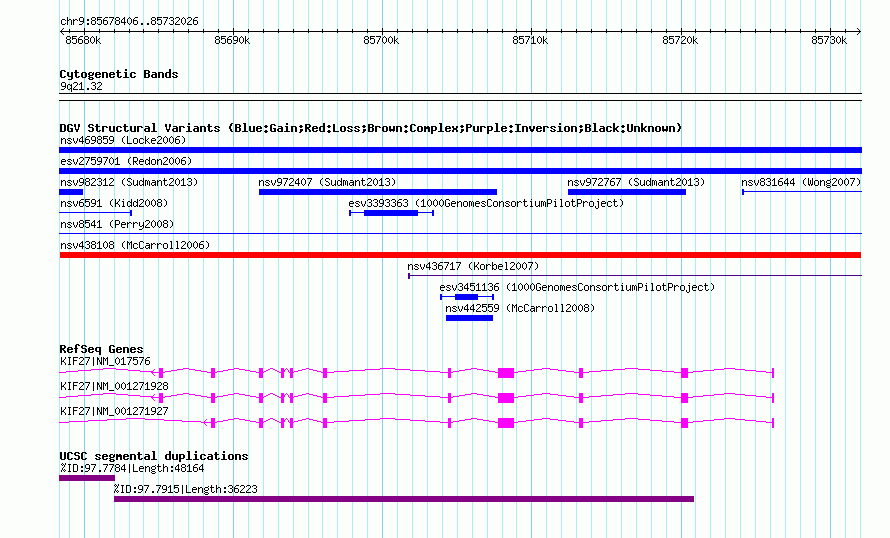Click the %ID:97.7915|Length:36223 label
This screenshot has width=890, height=538.
point(186,489)
